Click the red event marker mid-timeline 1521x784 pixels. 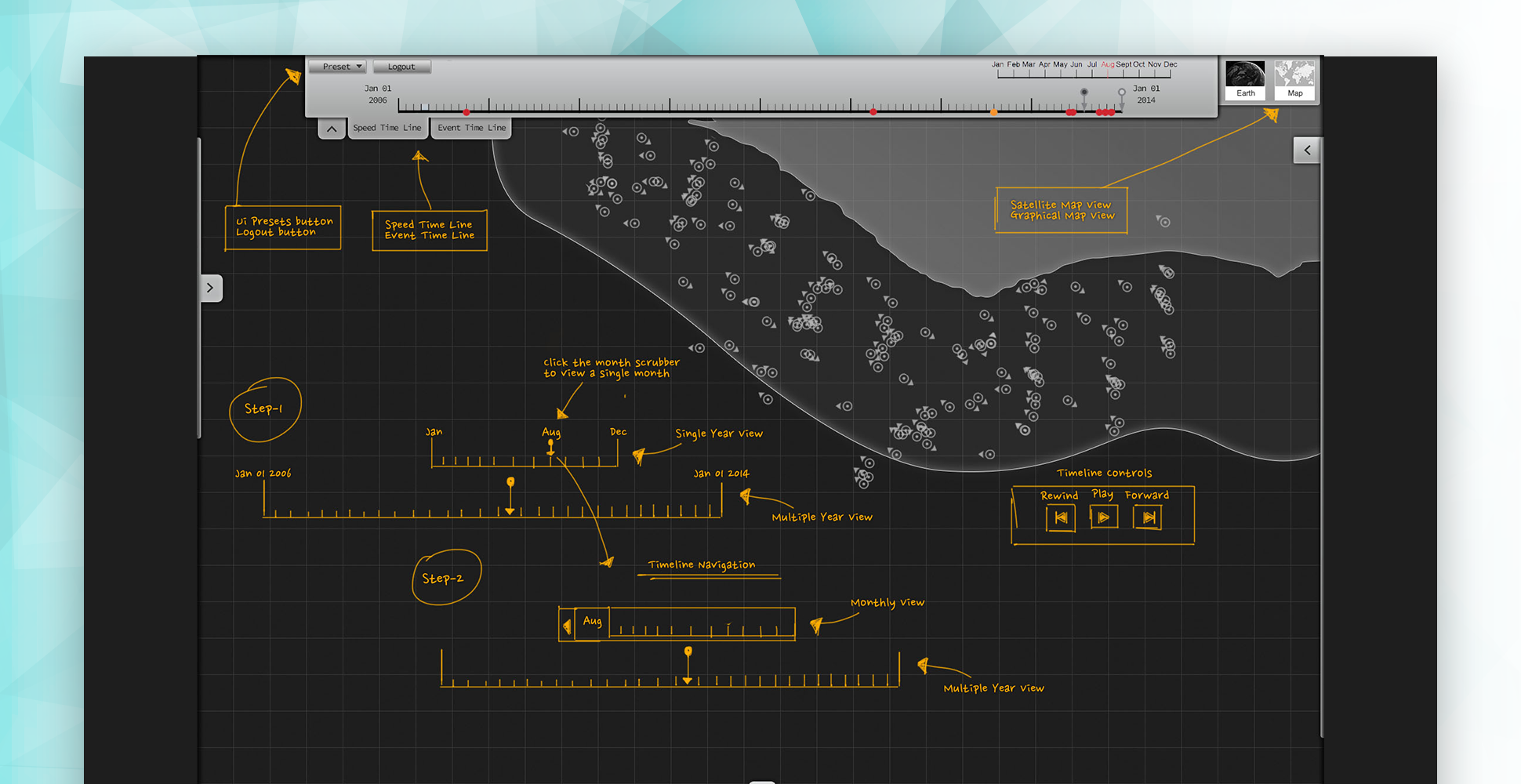pyautogui.click(x=873, y=112)
